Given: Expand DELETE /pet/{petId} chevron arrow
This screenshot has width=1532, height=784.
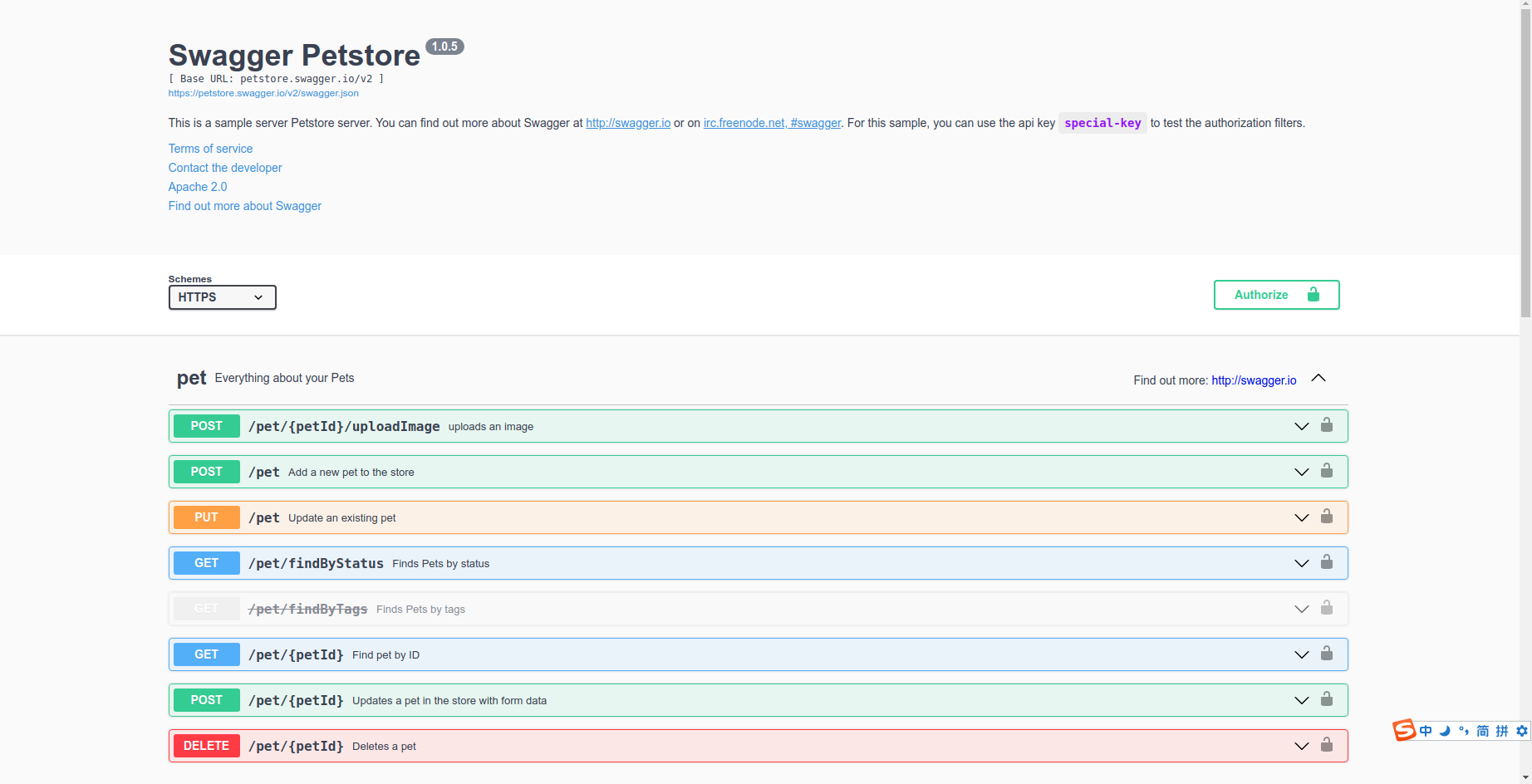Looking at the screenshot, I should click(x=1302, y=747).
